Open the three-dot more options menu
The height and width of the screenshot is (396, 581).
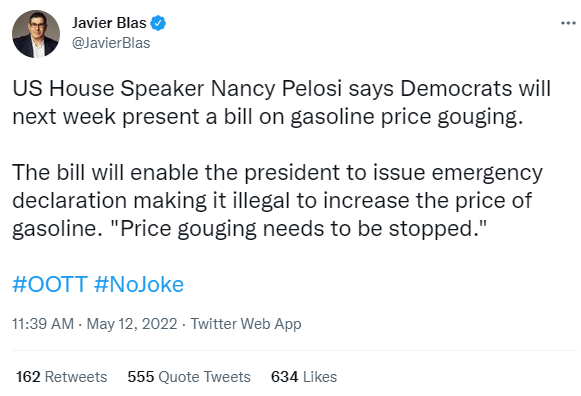click(568, 23)
